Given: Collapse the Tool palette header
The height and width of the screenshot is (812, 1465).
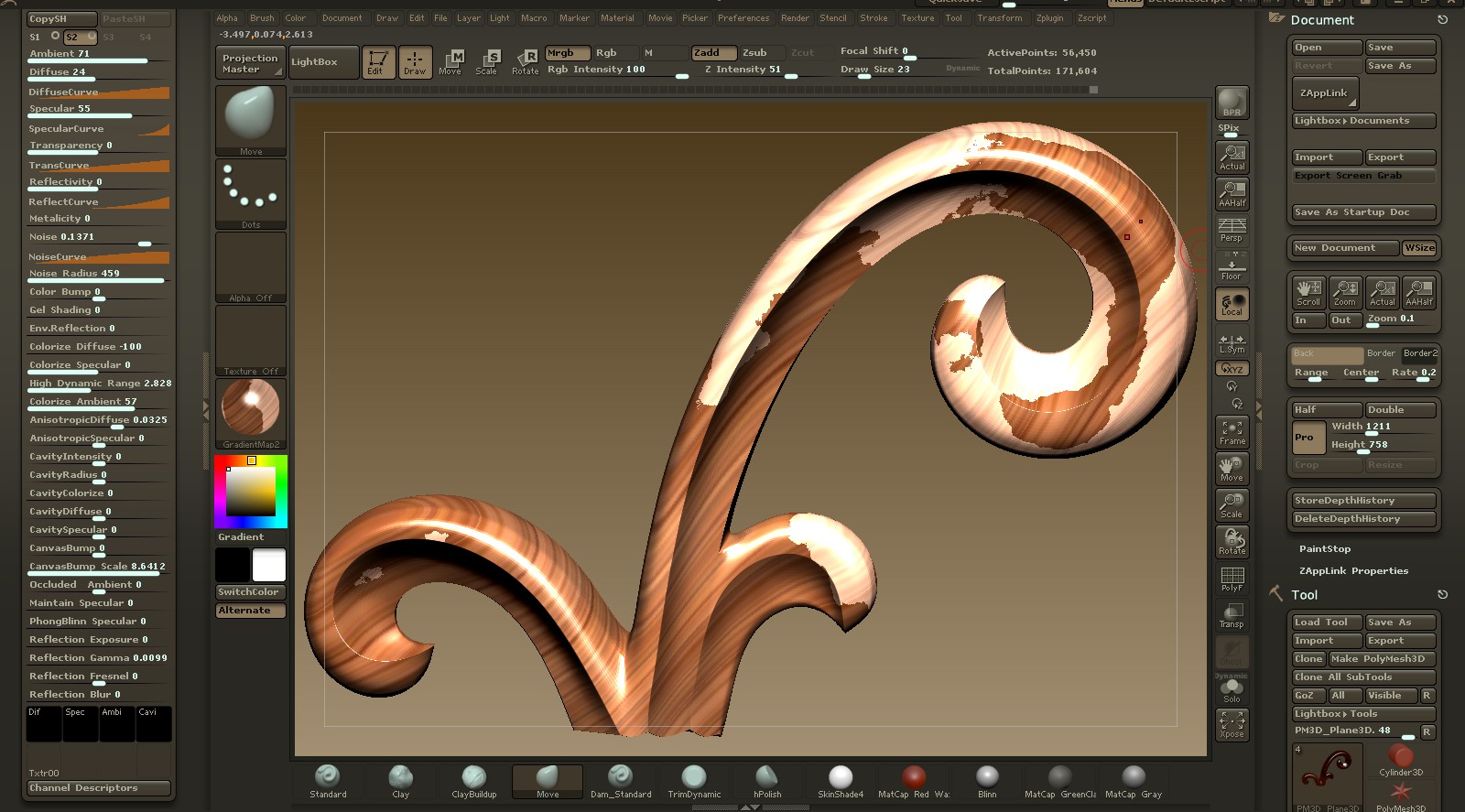Looking at the screenshot, I should [x=1304, y=595].
